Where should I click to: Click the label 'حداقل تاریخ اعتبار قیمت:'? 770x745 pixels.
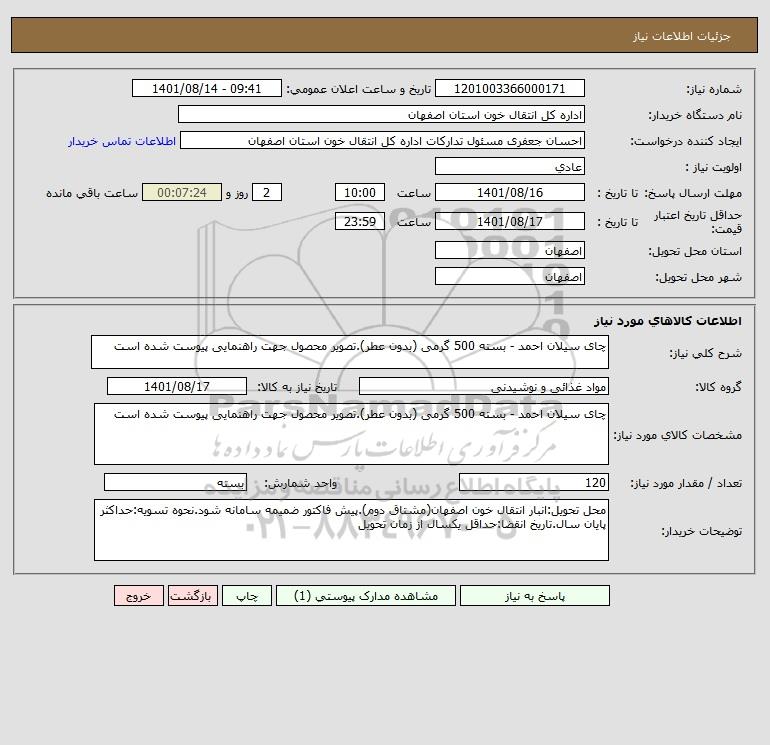[x=698, y=222]
